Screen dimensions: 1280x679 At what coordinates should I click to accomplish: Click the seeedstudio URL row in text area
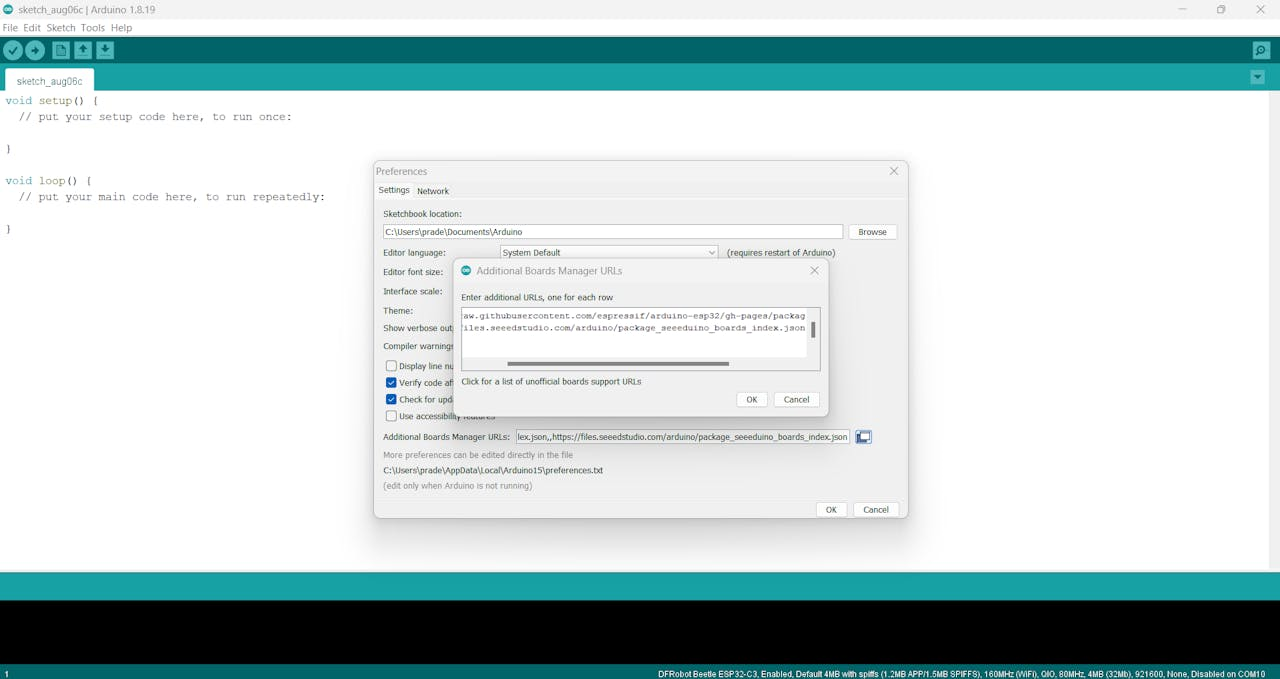tap(634, 328)
